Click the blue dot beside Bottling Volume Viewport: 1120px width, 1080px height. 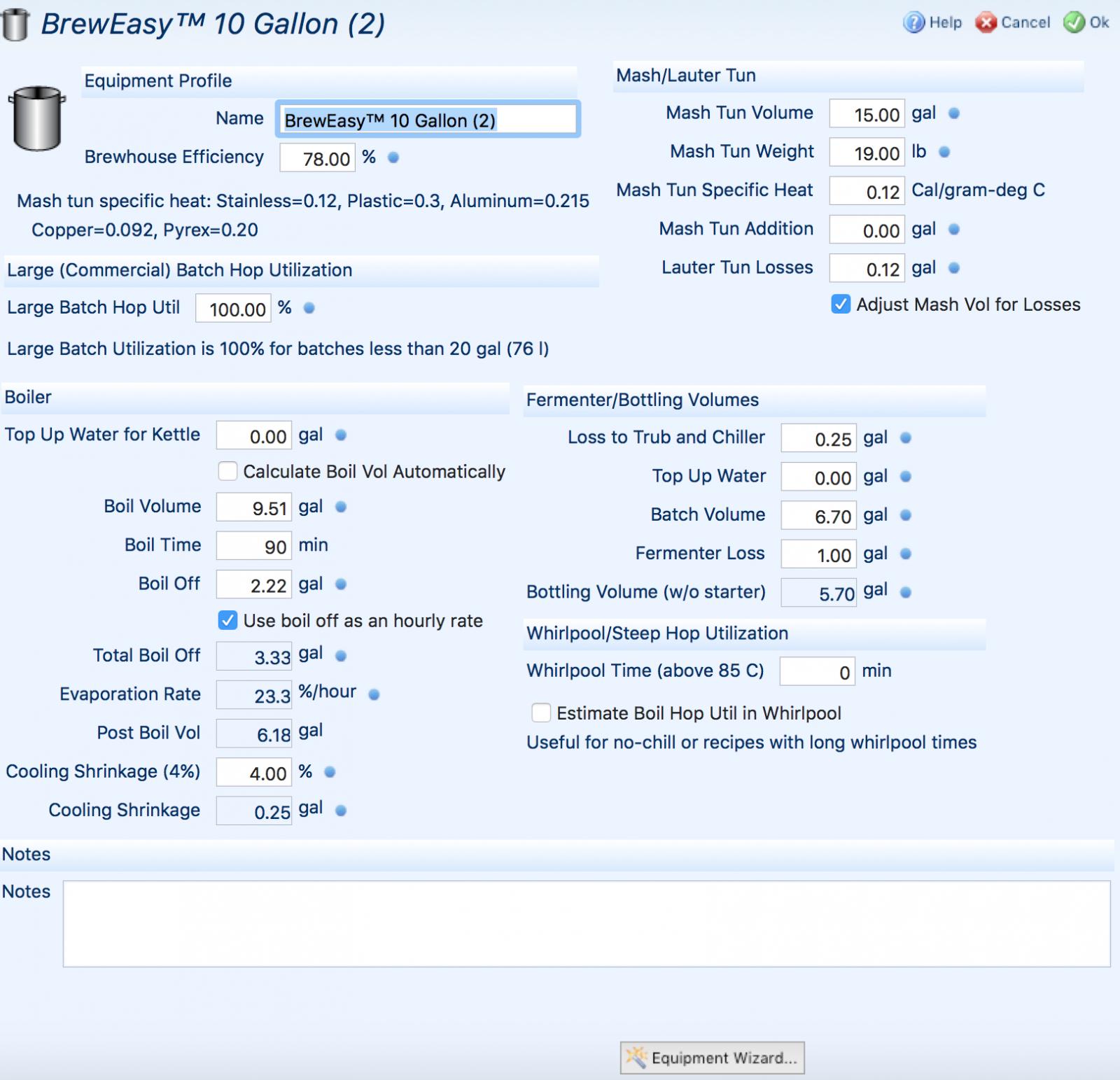905,592
